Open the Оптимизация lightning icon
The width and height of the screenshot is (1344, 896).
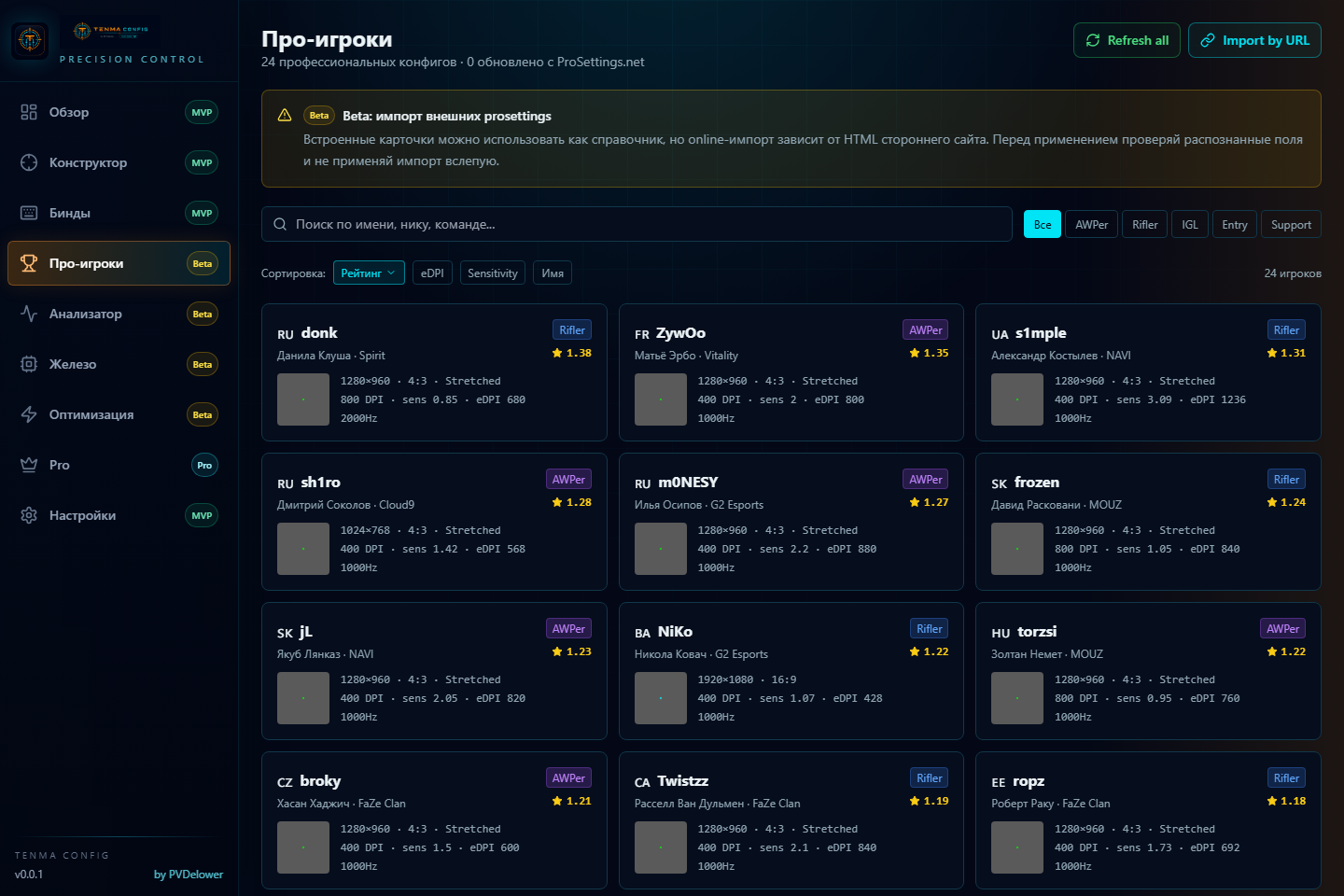29,414
